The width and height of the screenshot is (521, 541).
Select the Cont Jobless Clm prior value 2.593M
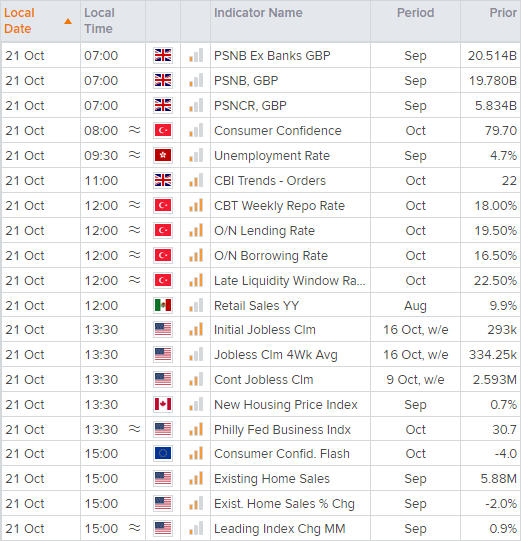[x=494, y=380]
